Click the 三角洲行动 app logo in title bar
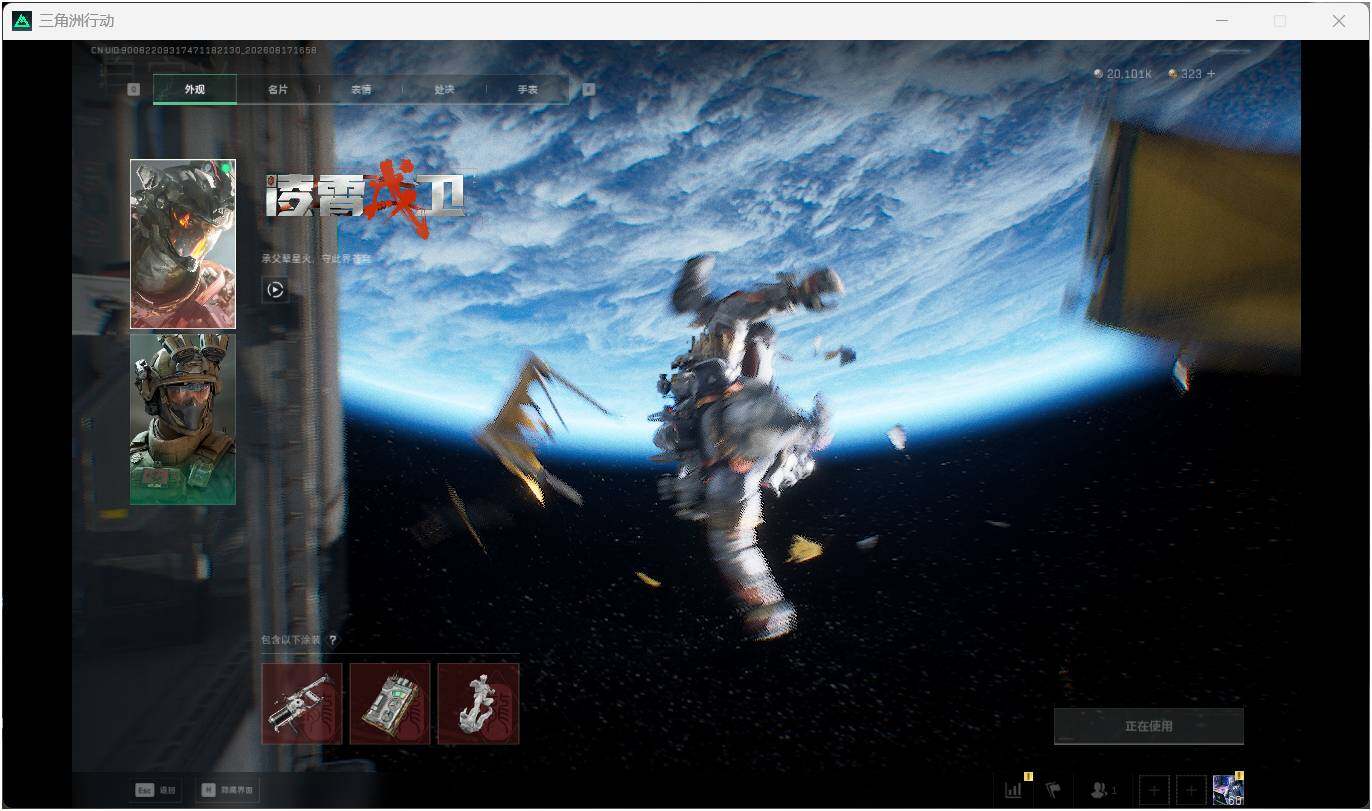 click(21, 20)
